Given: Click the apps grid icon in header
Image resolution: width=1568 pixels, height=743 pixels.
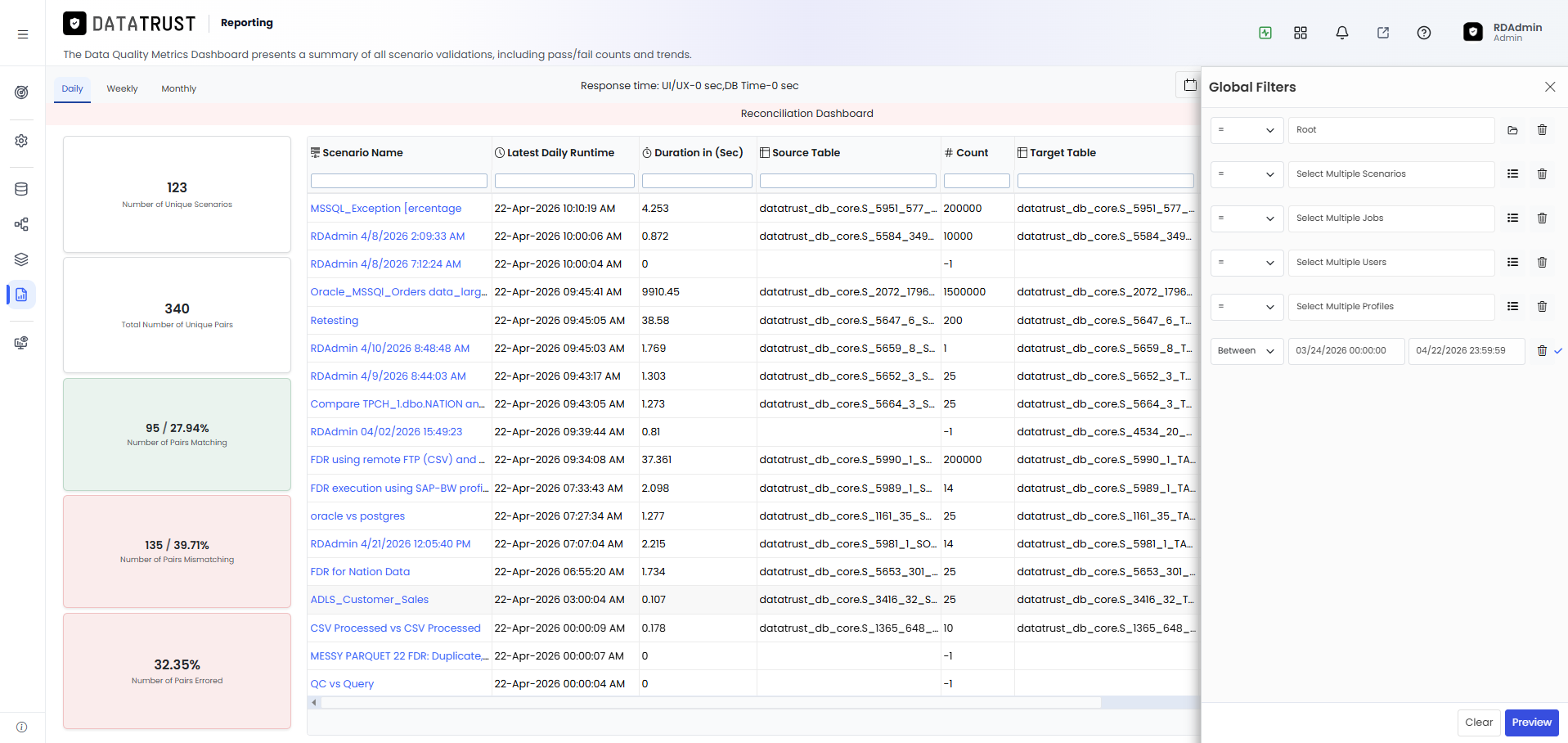Looking at the screenshot, I should tap(1301, 33).
